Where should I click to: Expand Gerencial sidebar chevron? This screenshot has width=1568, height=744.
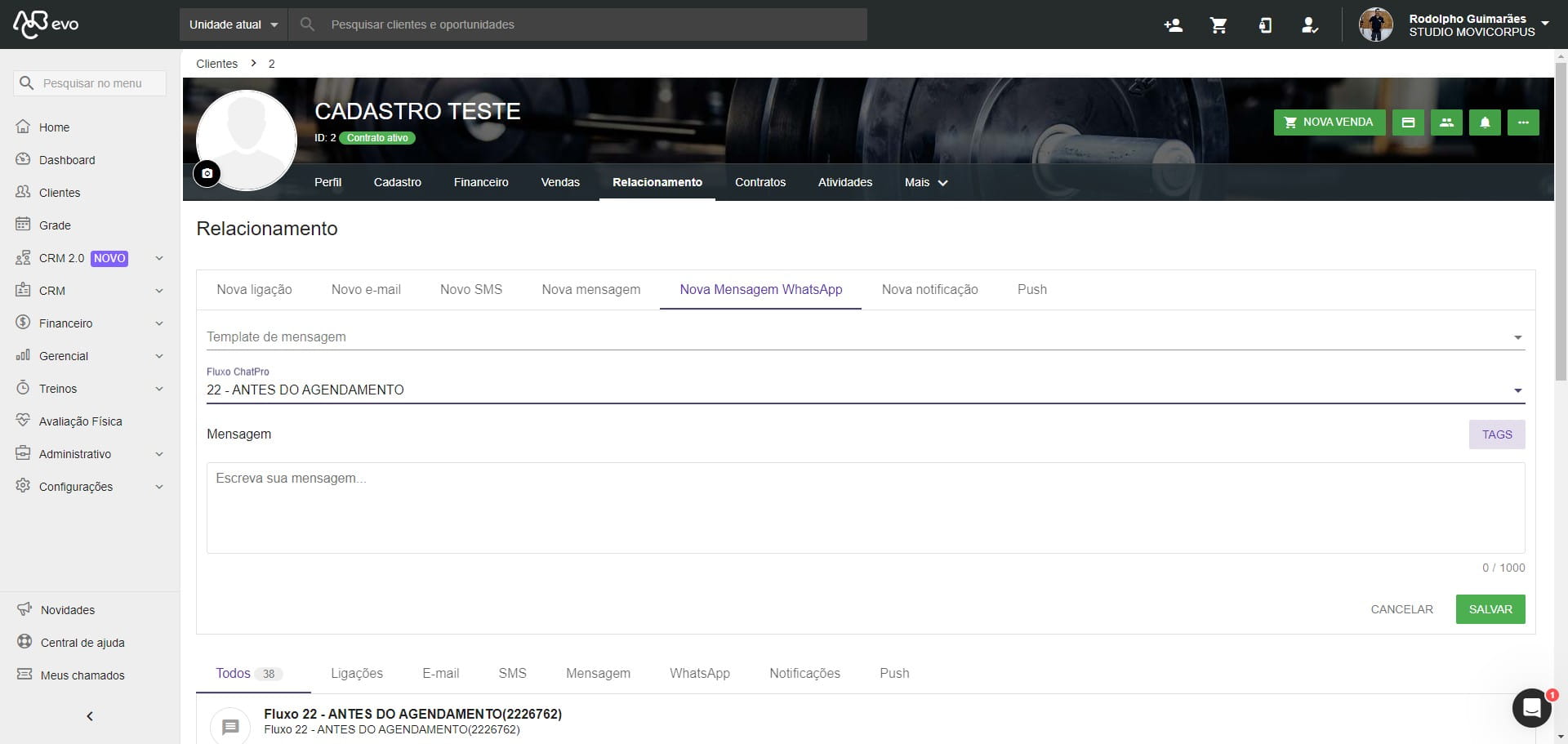point(159,356)
